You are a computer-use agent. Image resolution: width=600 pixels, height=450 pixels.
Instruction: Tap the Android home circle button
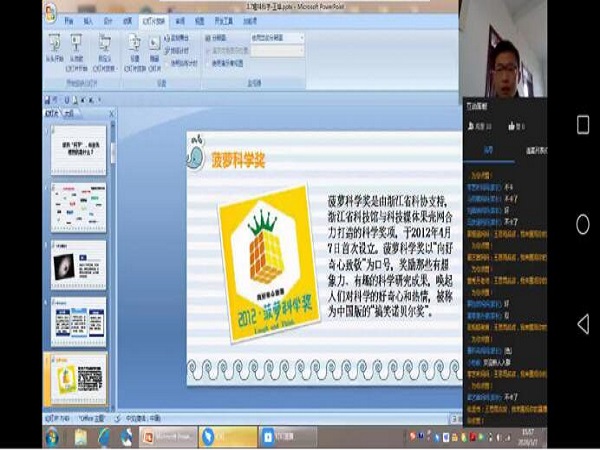[583, 224]
